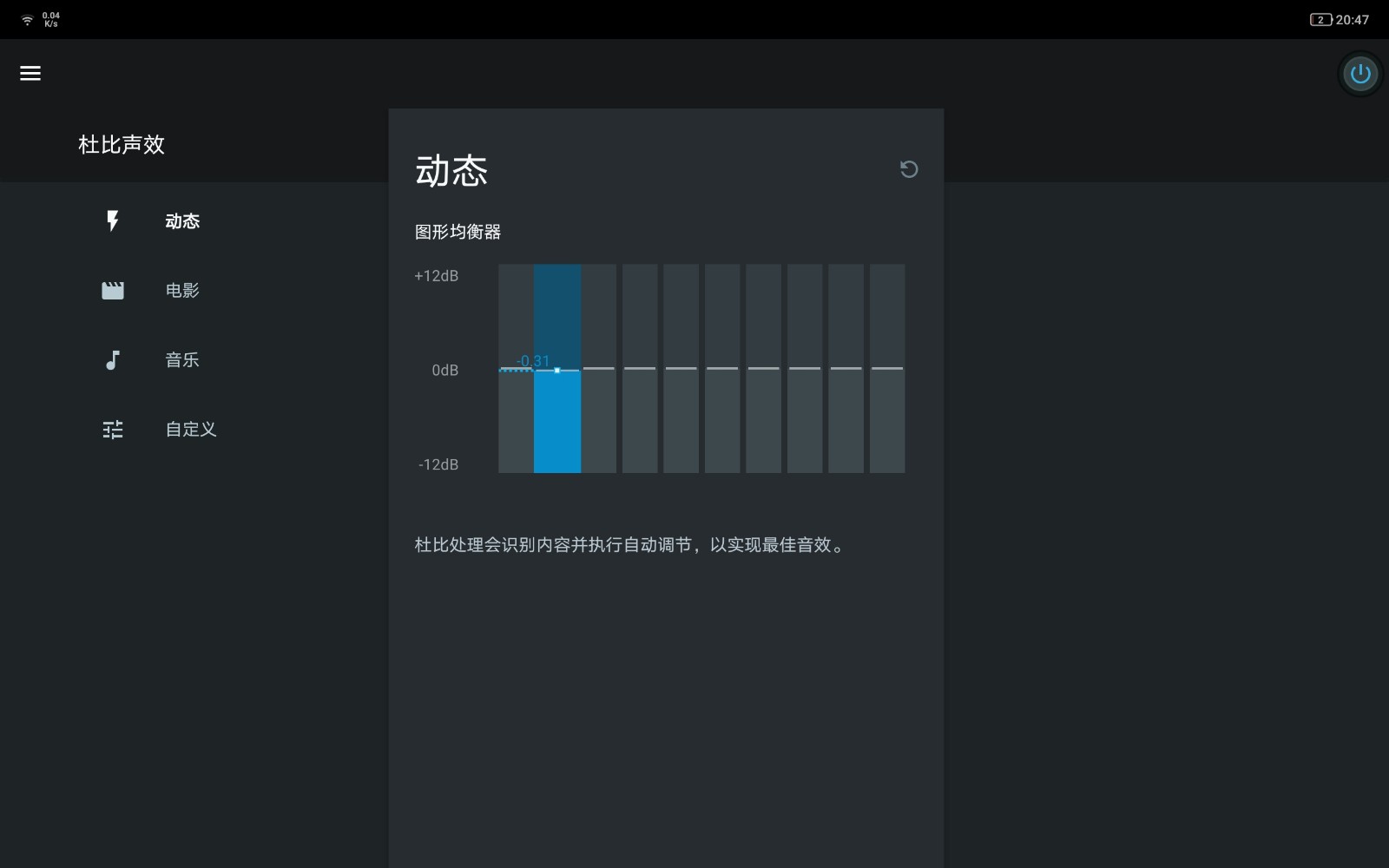The height and width of the screenshot is (868, 1389).
Task: Click the 20:47 clock
Action: (1353, 20)
